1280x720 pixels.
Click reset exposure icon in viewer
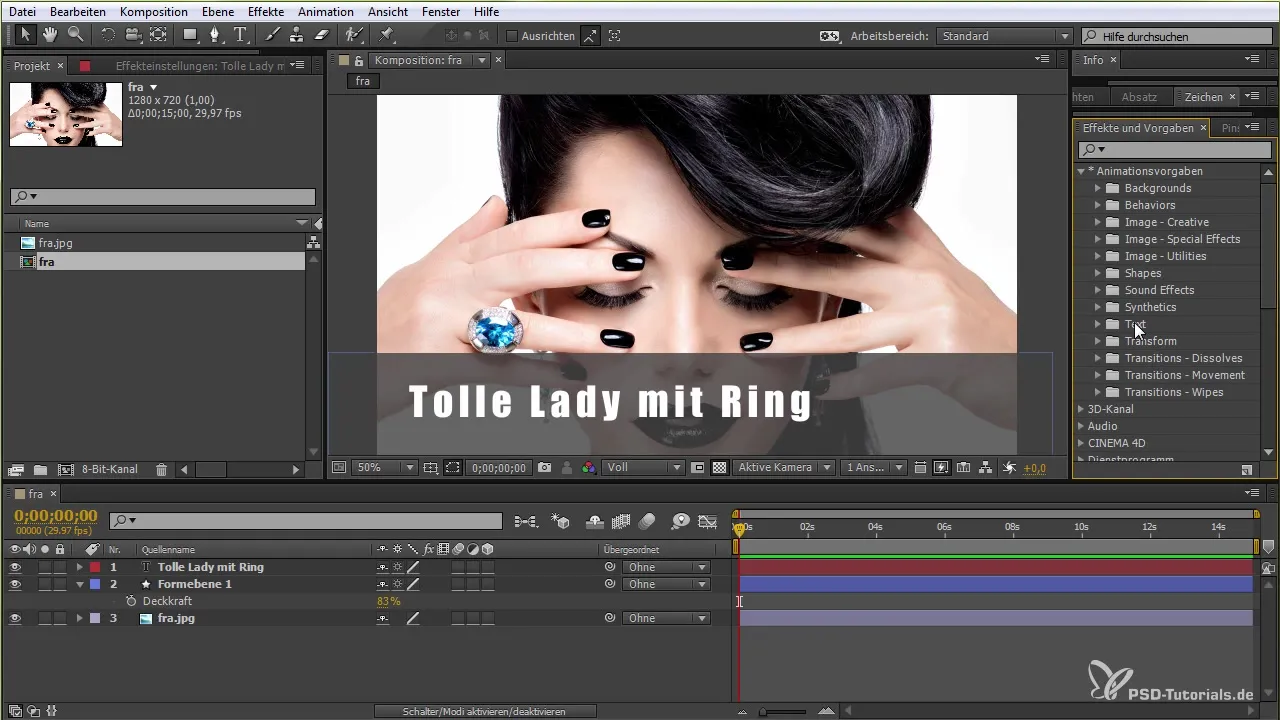[1009, 467]
